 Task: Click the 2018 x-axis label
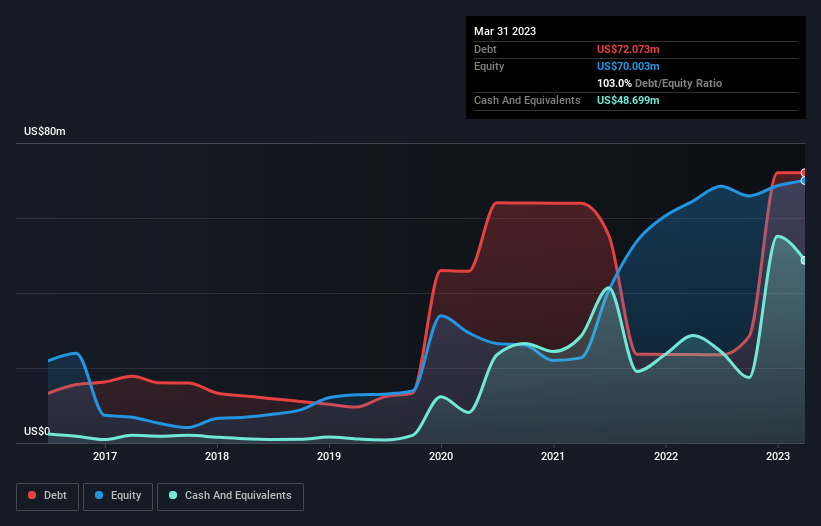(217, 456)
